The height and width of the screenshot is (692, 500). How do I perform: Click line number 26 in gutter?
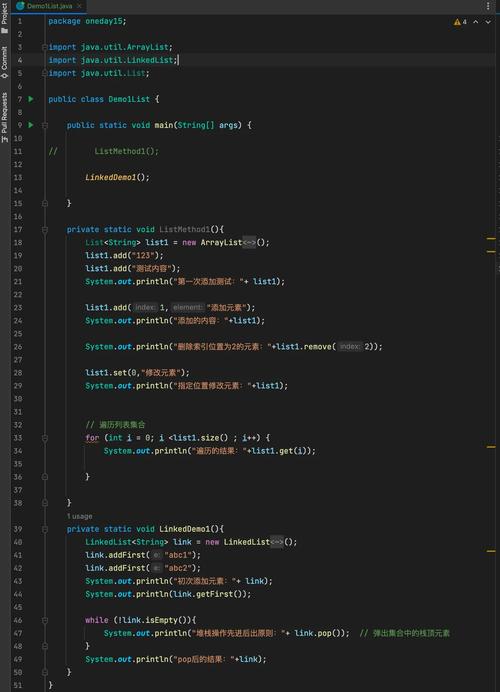18,346
